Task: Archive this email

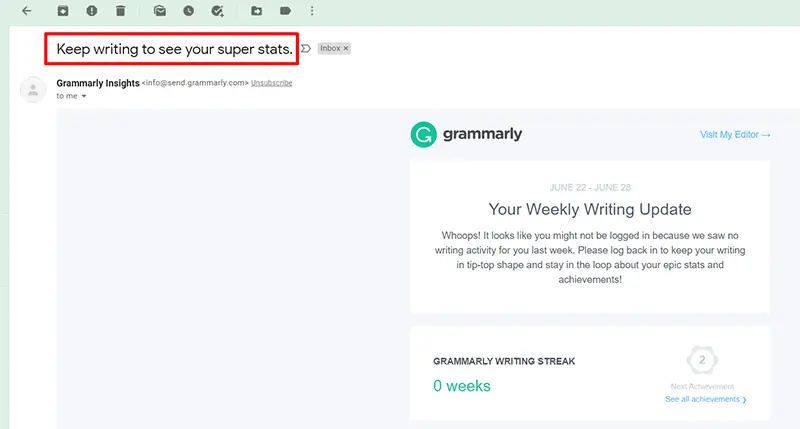Action: [63, 11]
